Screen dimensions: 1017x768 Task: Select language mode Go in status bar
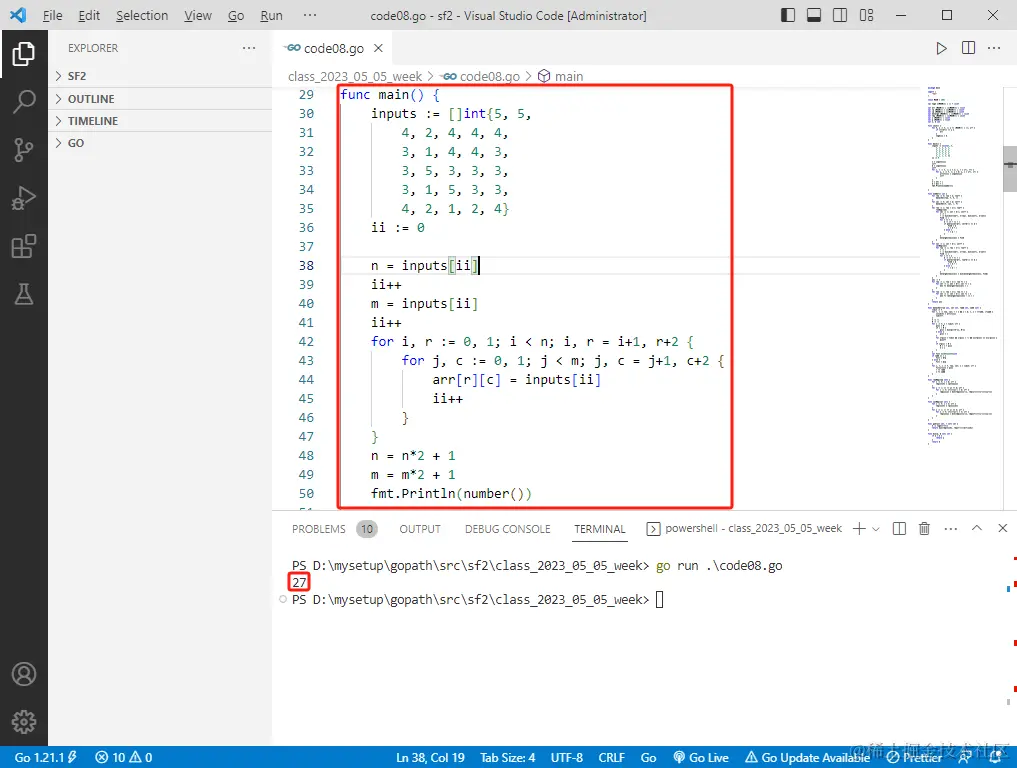point(648,758)
